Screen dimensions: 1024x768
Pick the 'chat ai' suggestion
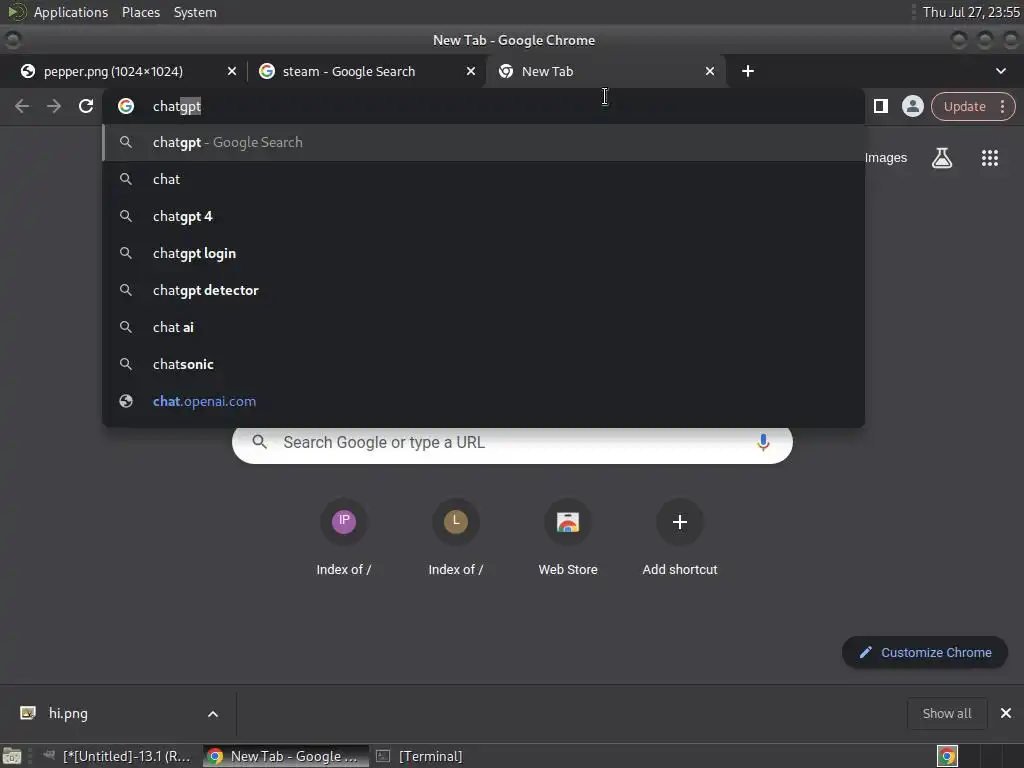483,327
